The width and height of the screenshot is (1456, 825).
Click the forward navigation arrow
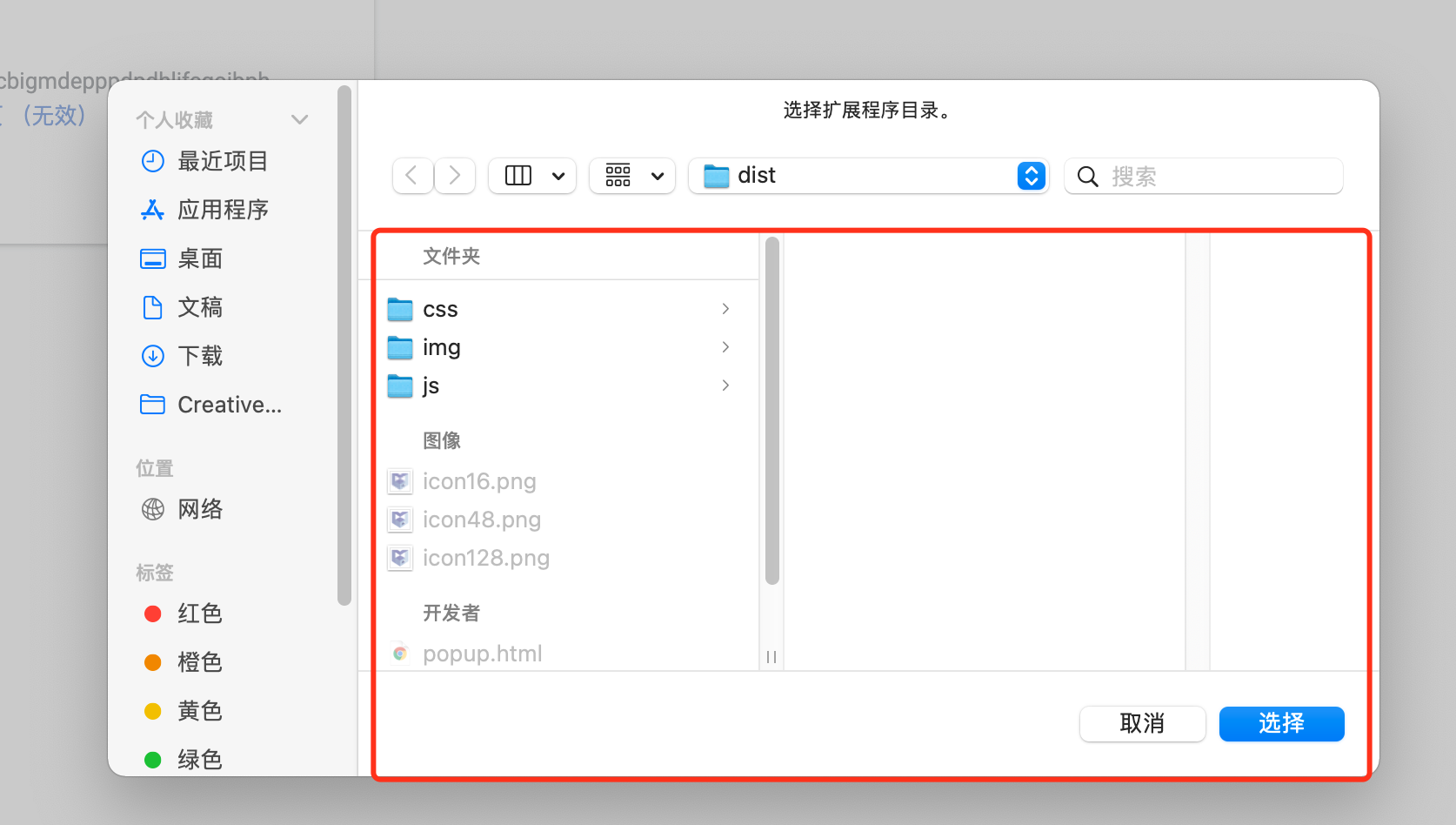[455, 176]
